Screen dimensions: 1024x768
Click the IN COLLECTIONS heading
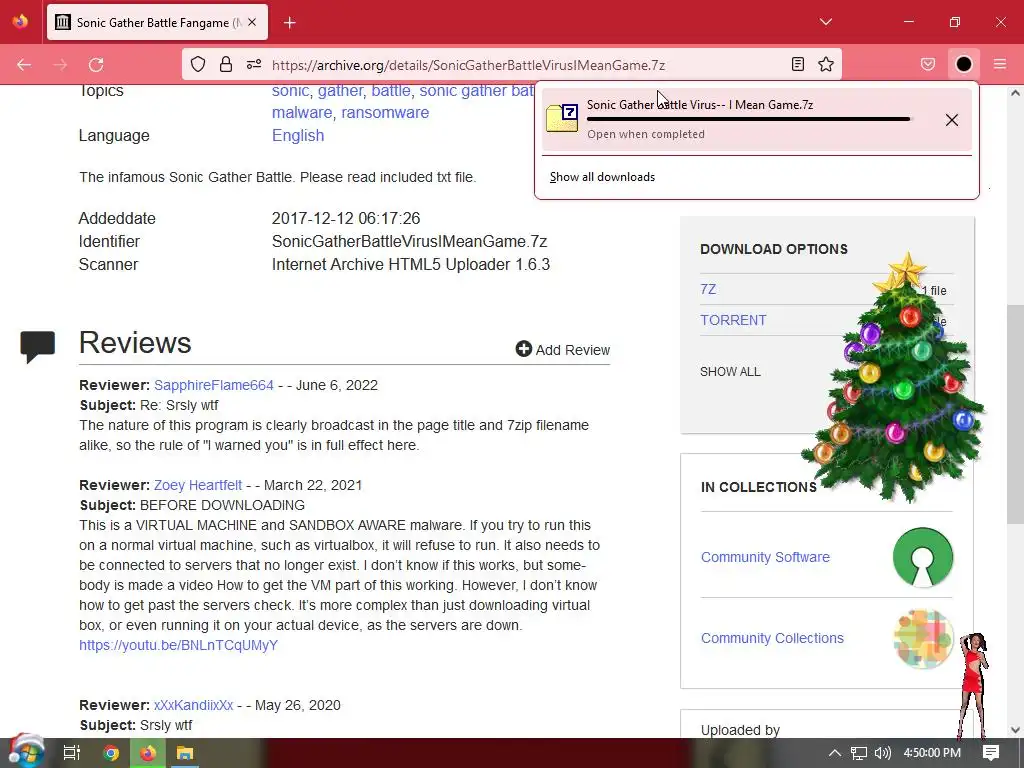pyautogui.click(x=758, y=487)
